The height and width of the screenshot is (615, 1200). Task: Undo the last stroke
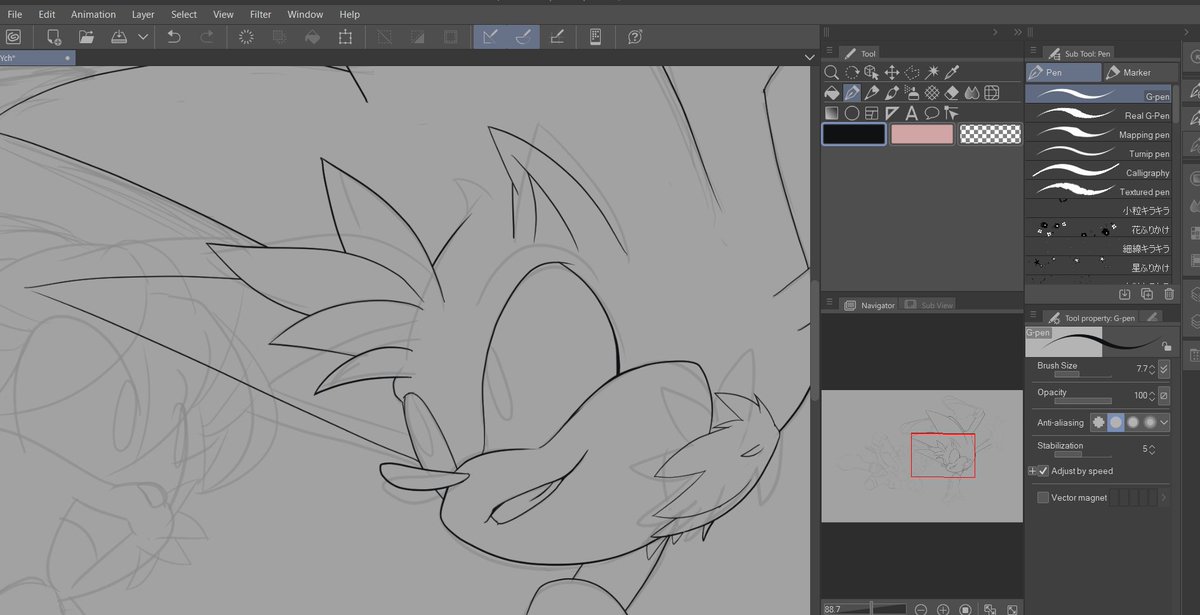tap(174, 37)
